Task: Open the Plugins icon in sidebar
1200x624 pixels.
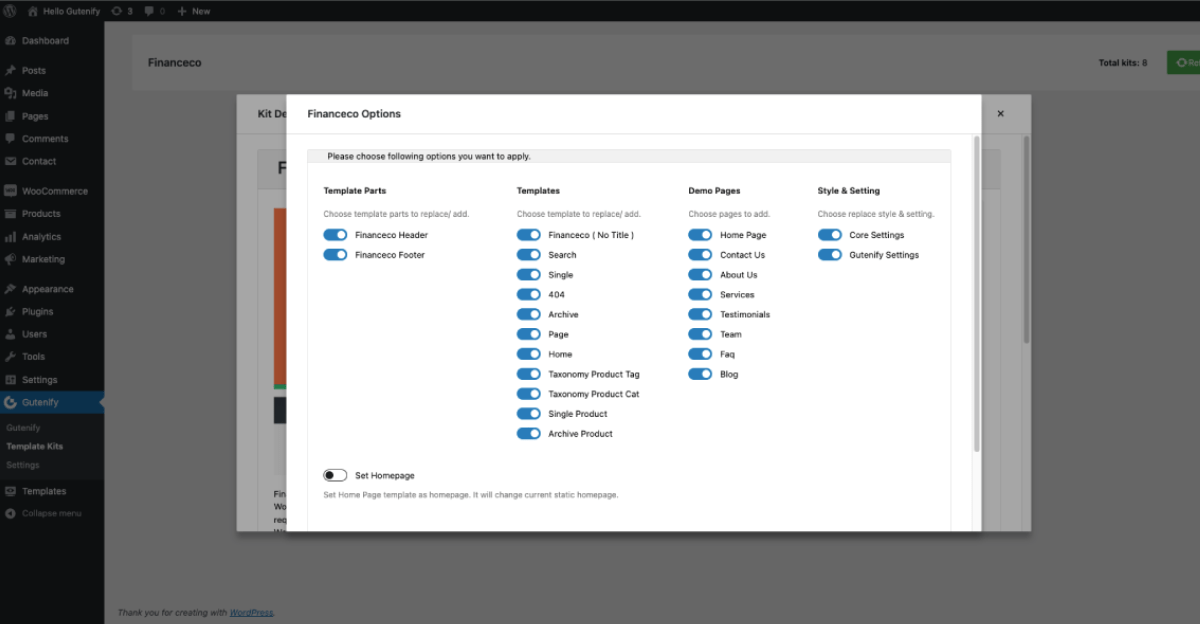Action: coord(11,311)
